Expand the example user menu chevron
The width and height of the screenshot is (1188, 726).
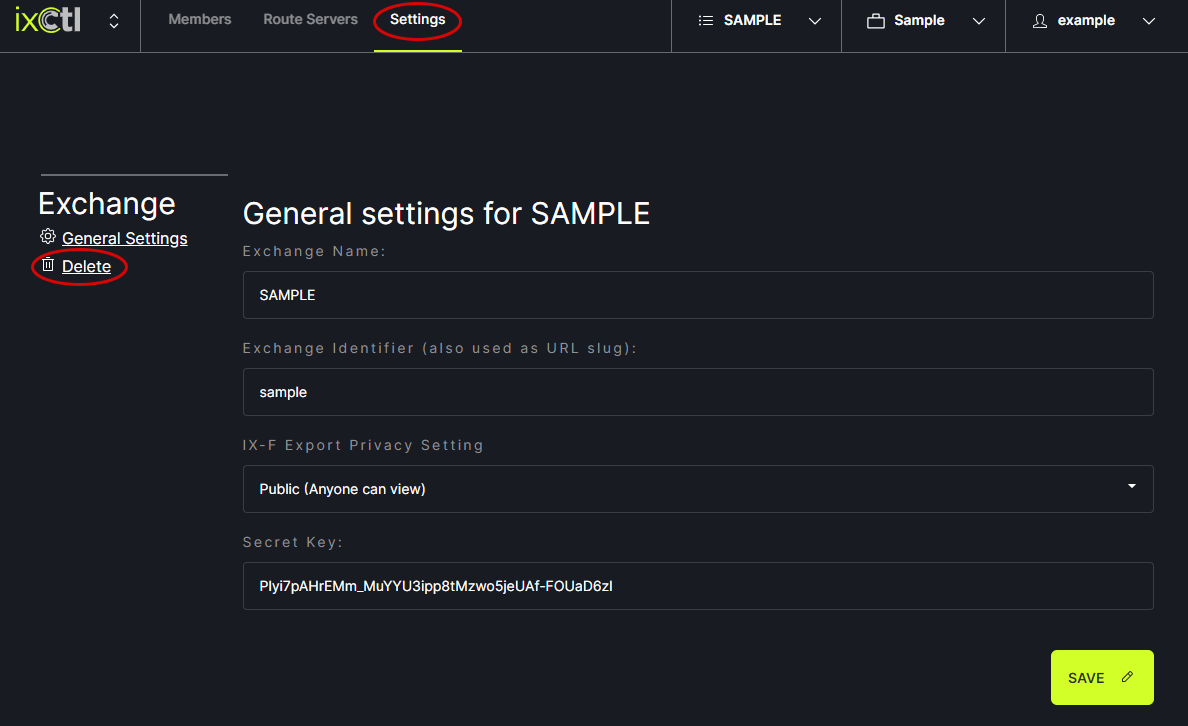1149,21
